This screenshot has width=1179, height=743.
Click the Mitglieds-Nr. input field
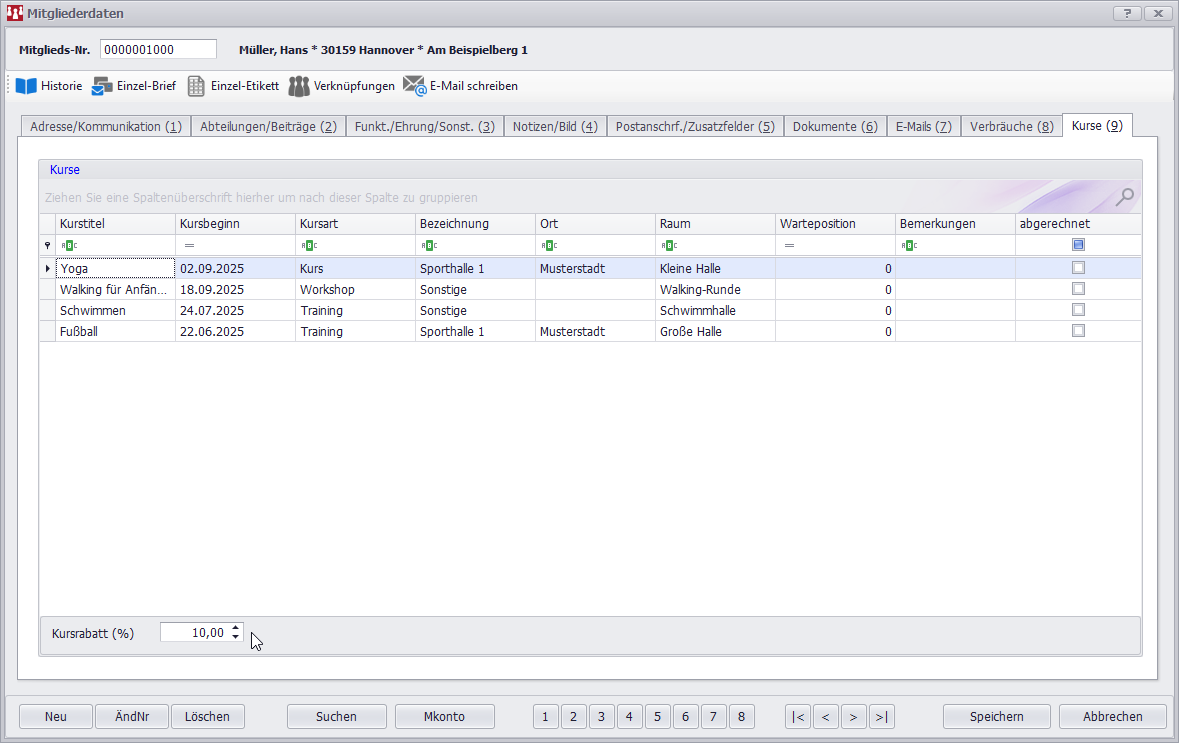point(158,50)
